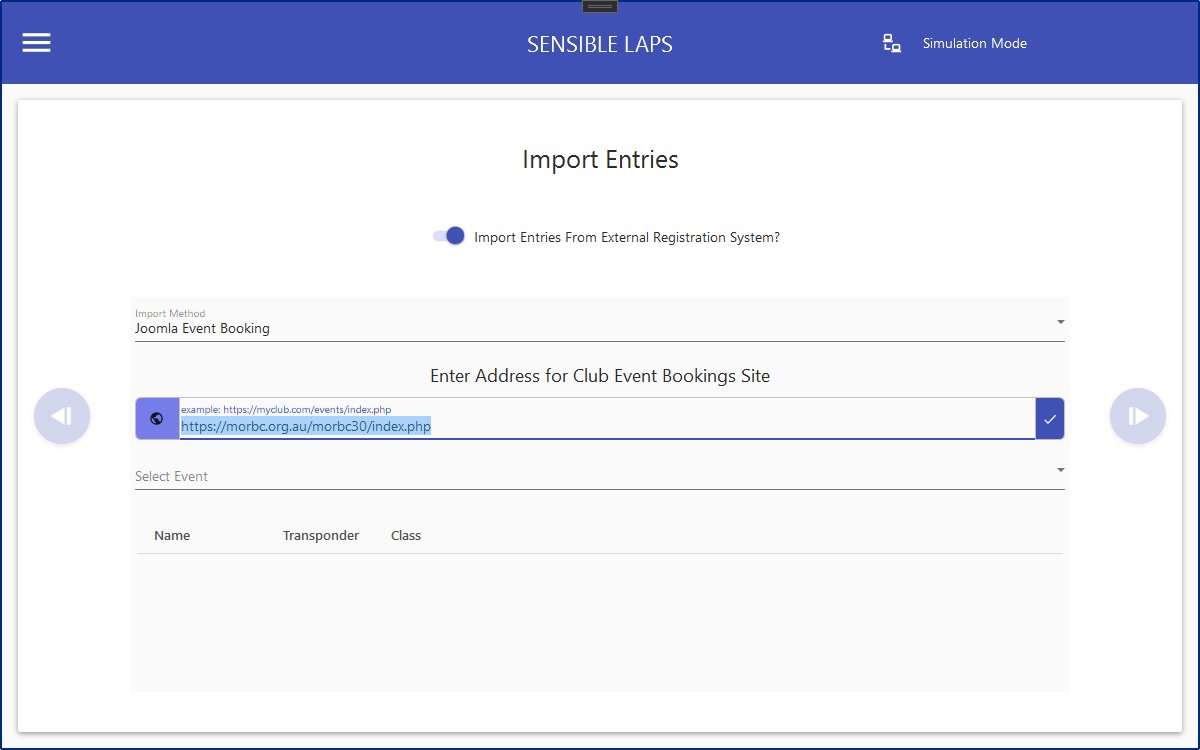1200x750 pixels.
Task: Toggle the import from external registration switch
Action: click(x=449, y=237)
